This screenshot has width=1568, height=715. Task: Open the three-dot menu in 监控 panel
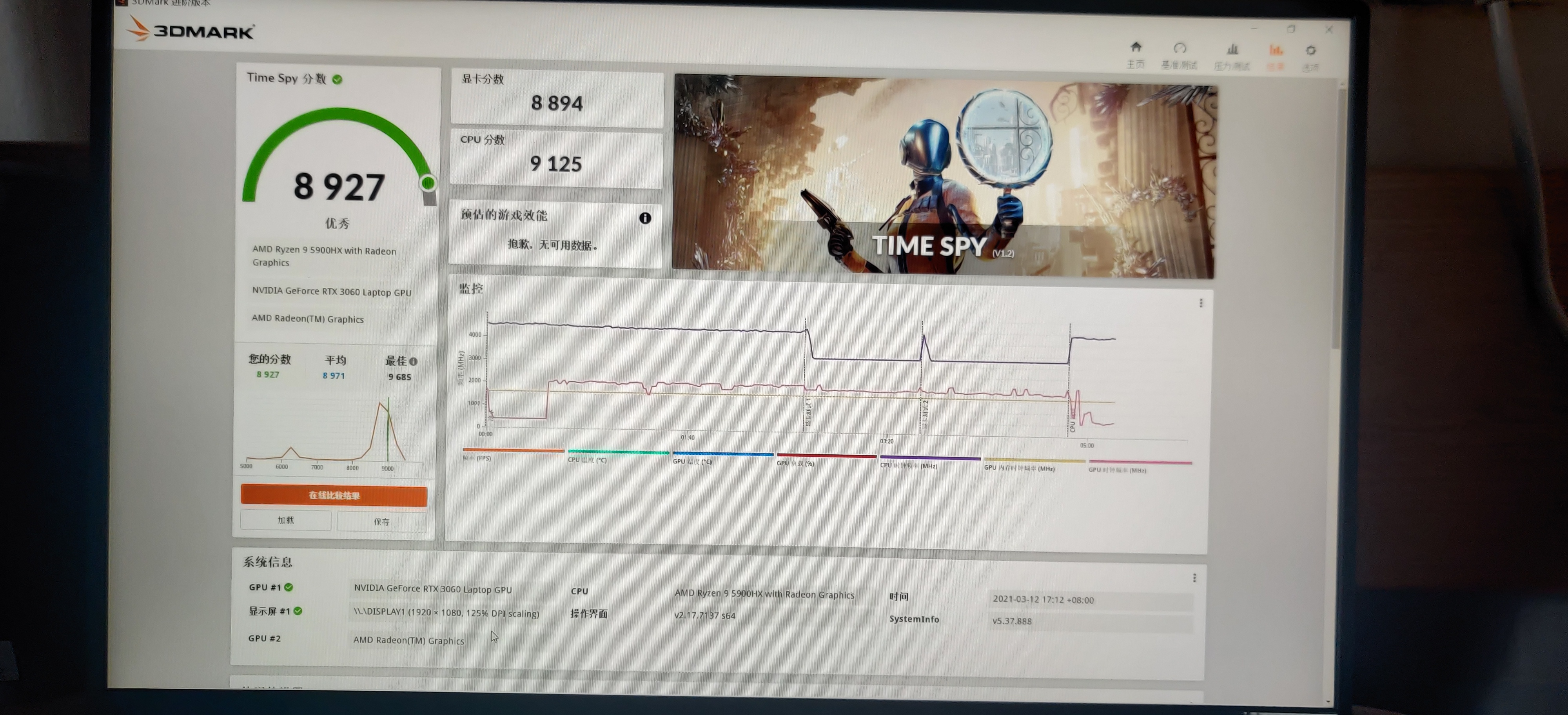(1201, 303)
